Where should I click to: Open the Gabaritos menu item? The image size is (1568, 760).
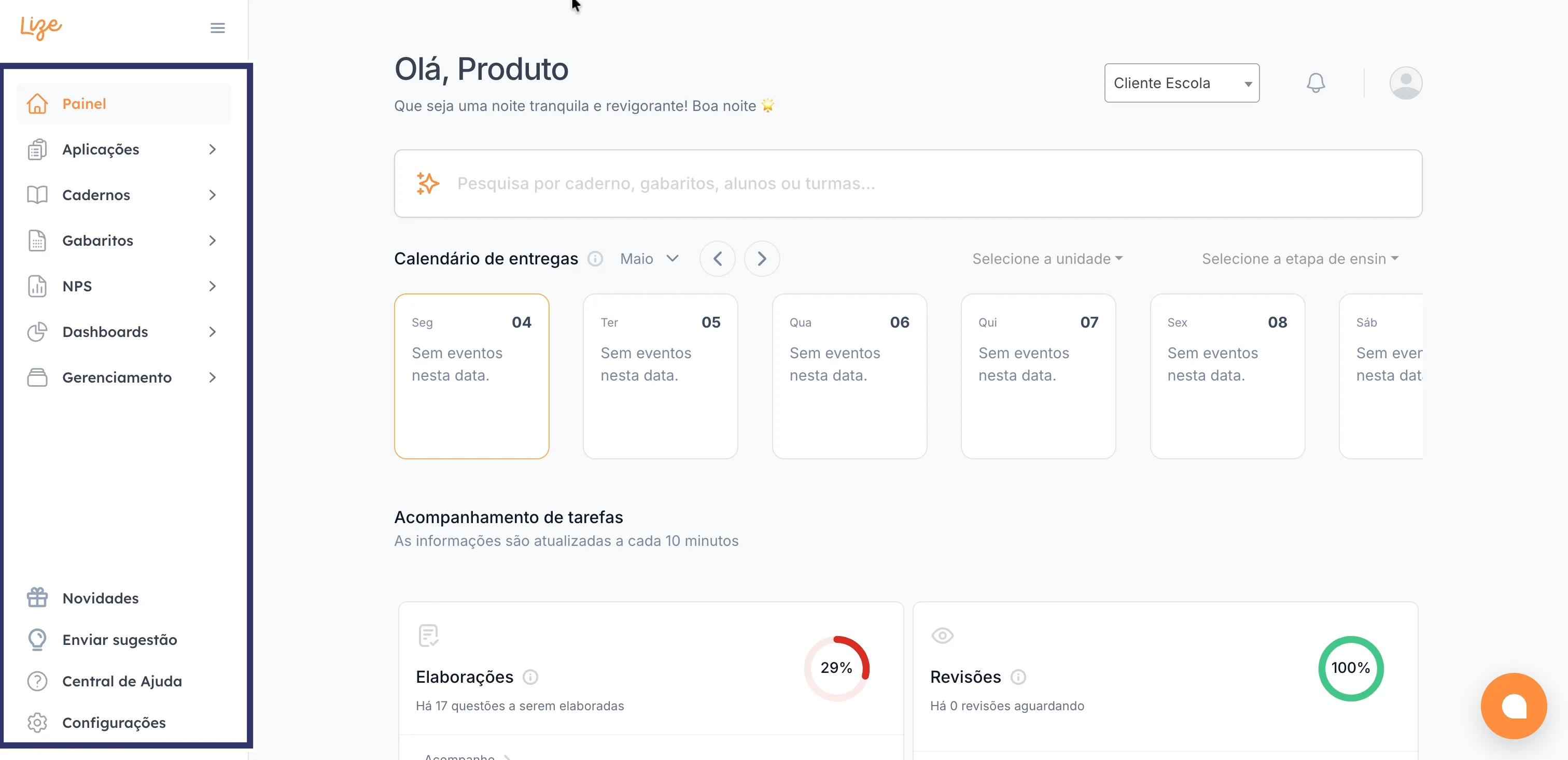tap(123, 241)
